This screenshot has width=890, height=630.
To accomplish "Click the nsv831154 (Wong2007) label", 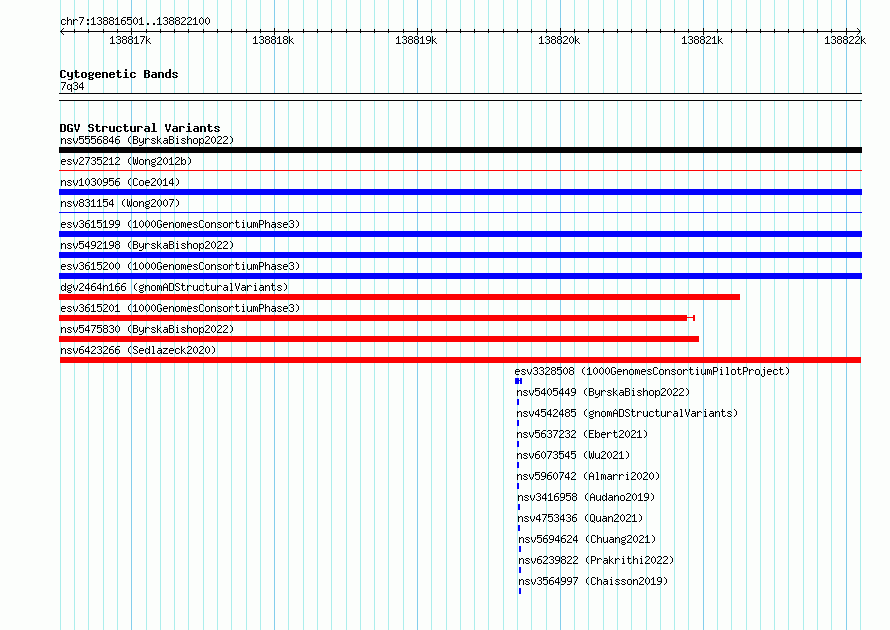I will click(x=120, y=203).
